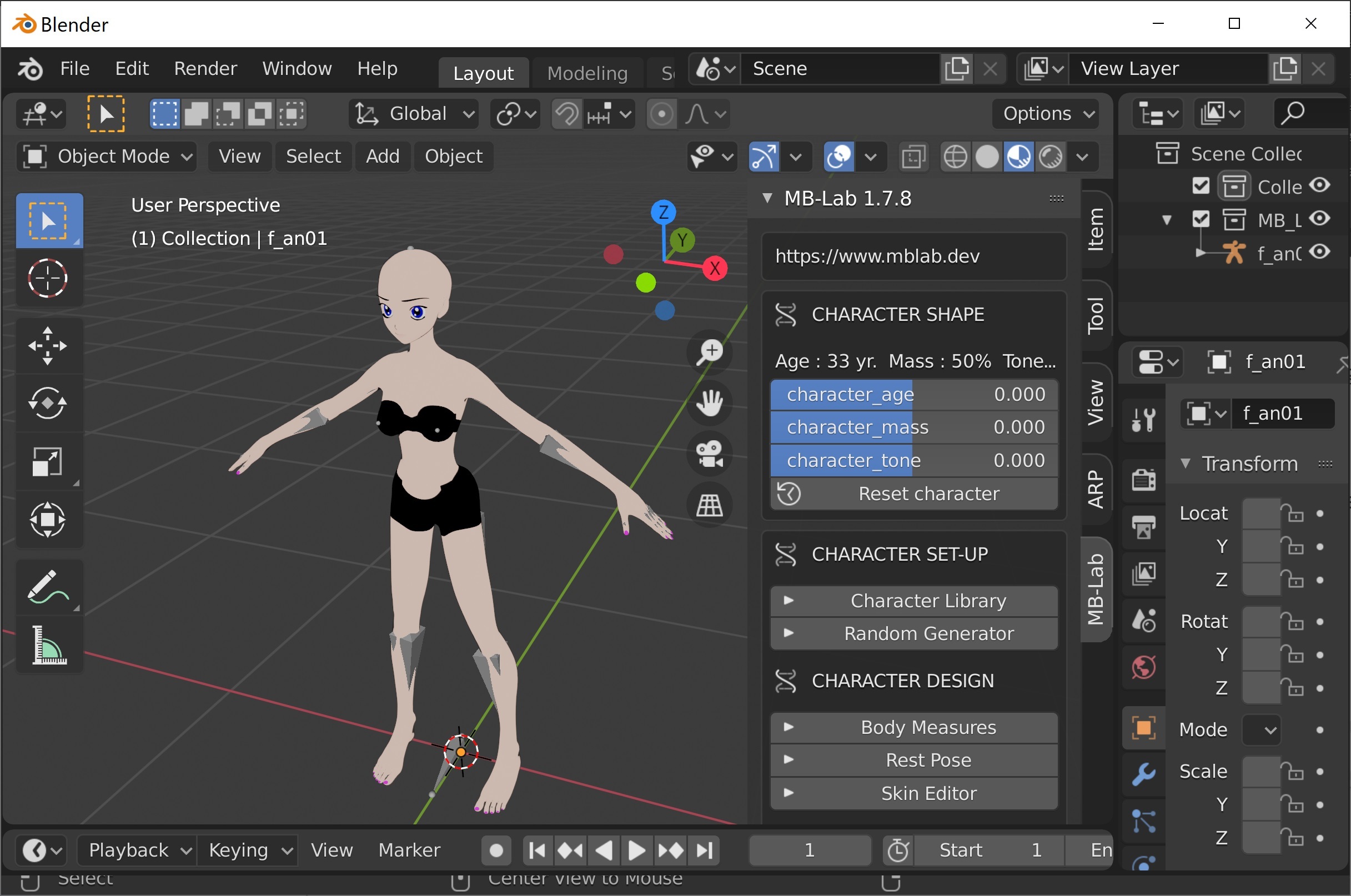Click the character_mass slider
Viewport: 1351px width, 896px height.
pos(913,427)
